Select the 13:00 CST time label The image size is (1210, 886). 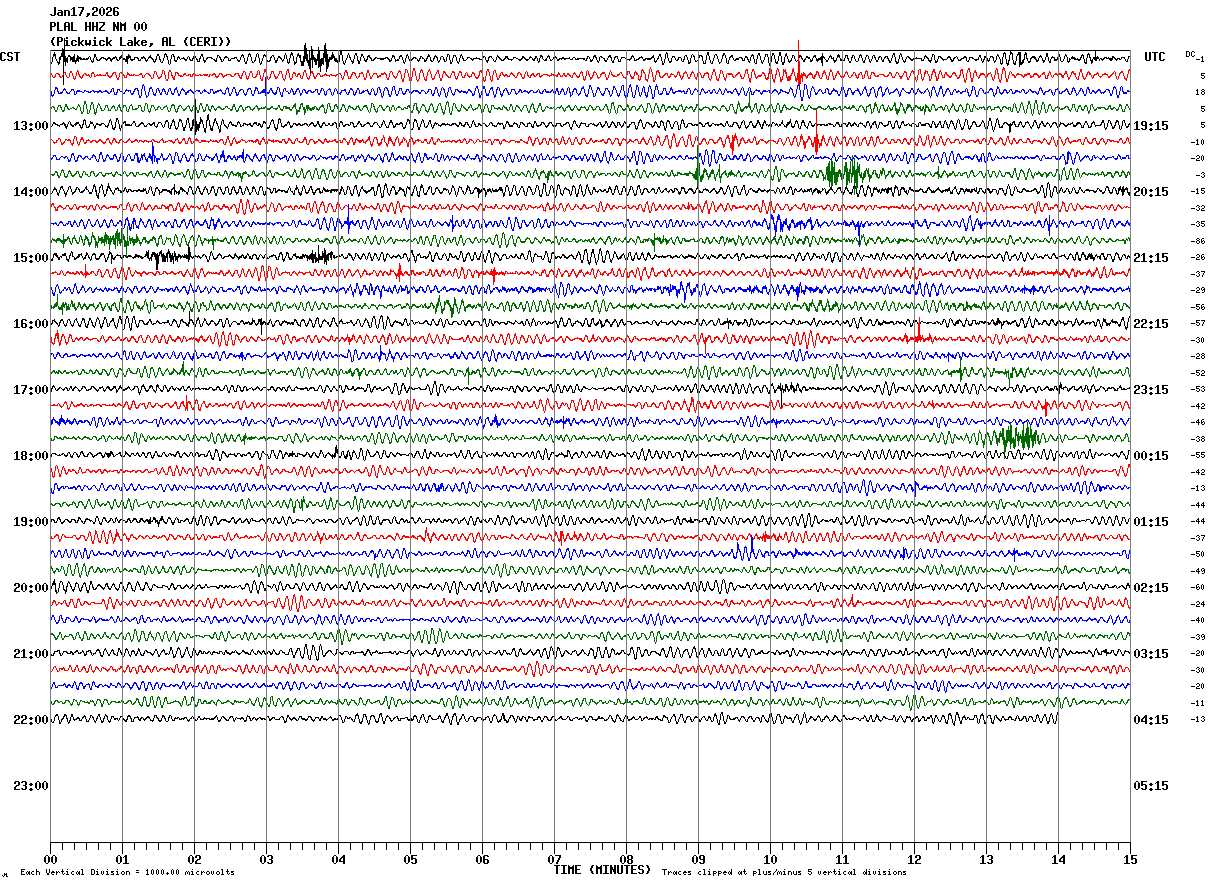[x=30, y=126]
